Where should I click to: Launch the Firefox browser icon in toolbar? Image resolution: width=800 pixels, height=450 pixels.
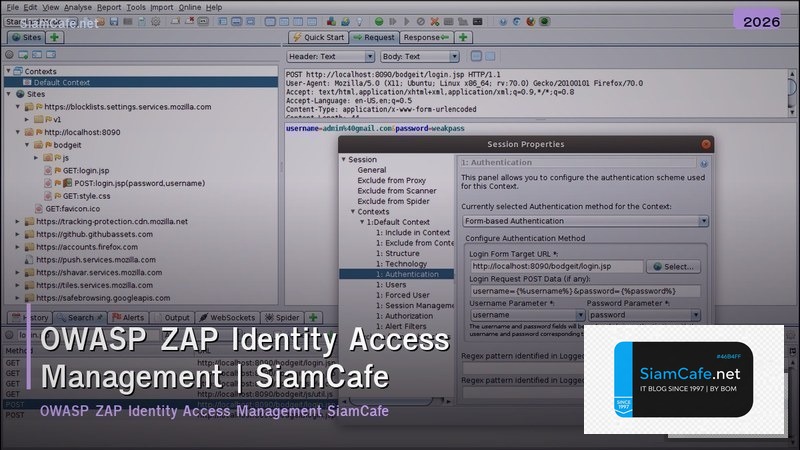(x=531, y=21)
